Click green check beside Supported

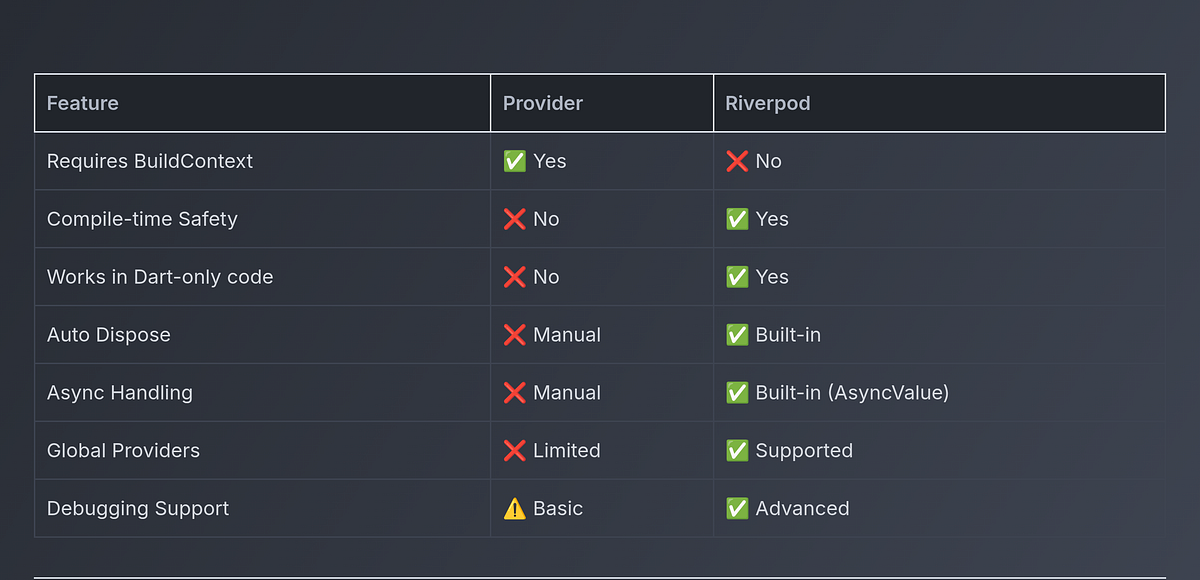click(737, 451)
